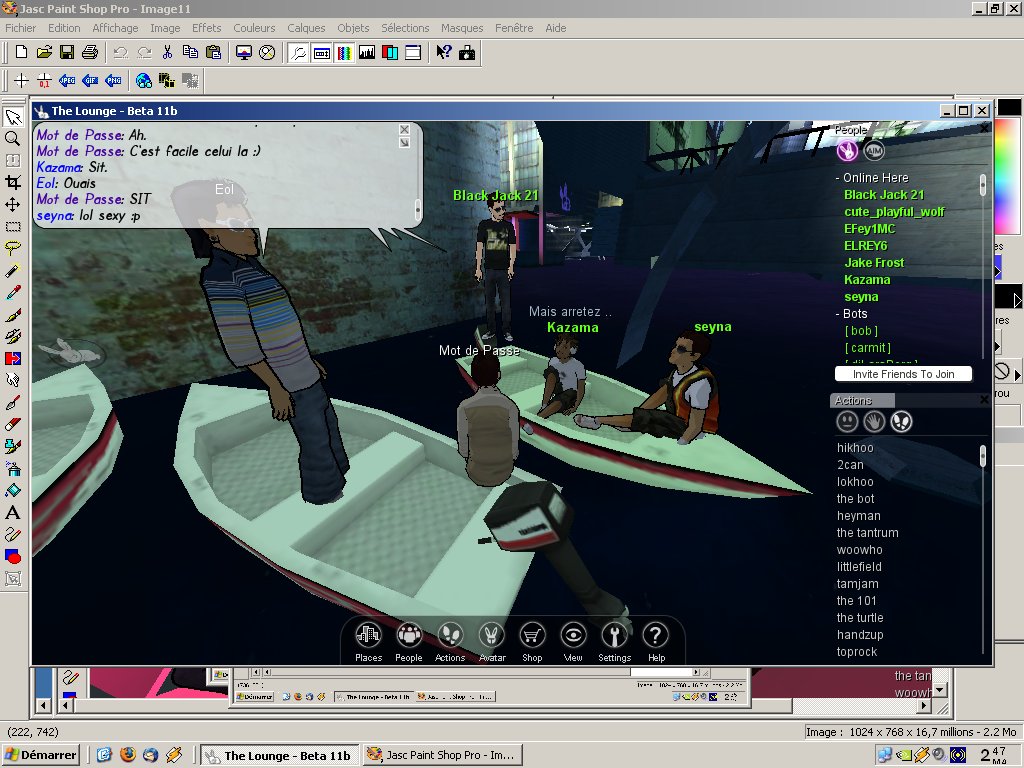The width and height of the screenshot is (1024, 768).
Task: Switch to Jasc Paint Shop Pro taskbar button
Action: pyautogui.click(x=442, y=755)
